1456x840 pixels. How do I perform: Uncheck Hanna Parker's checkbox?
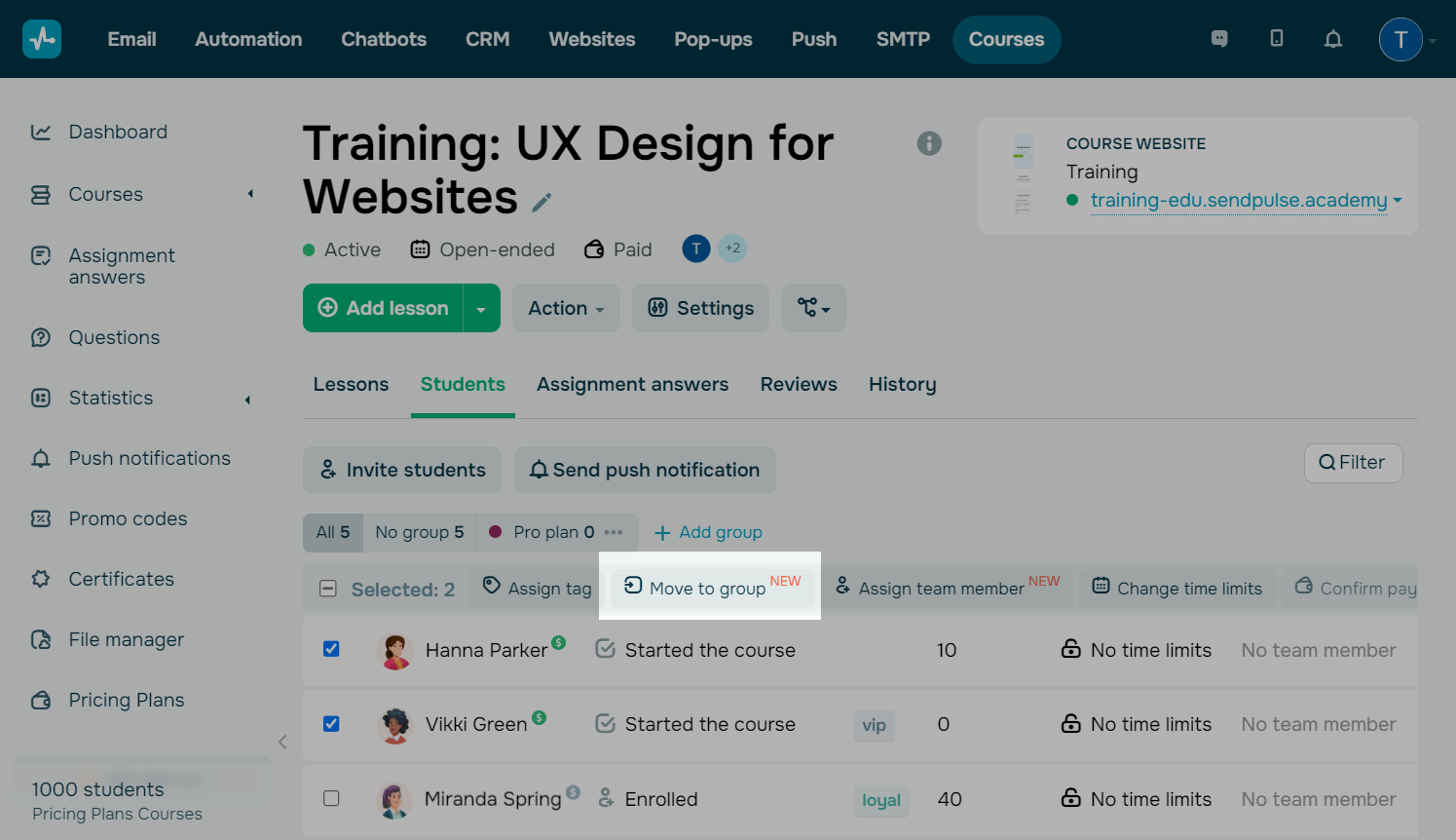point(331,649)
